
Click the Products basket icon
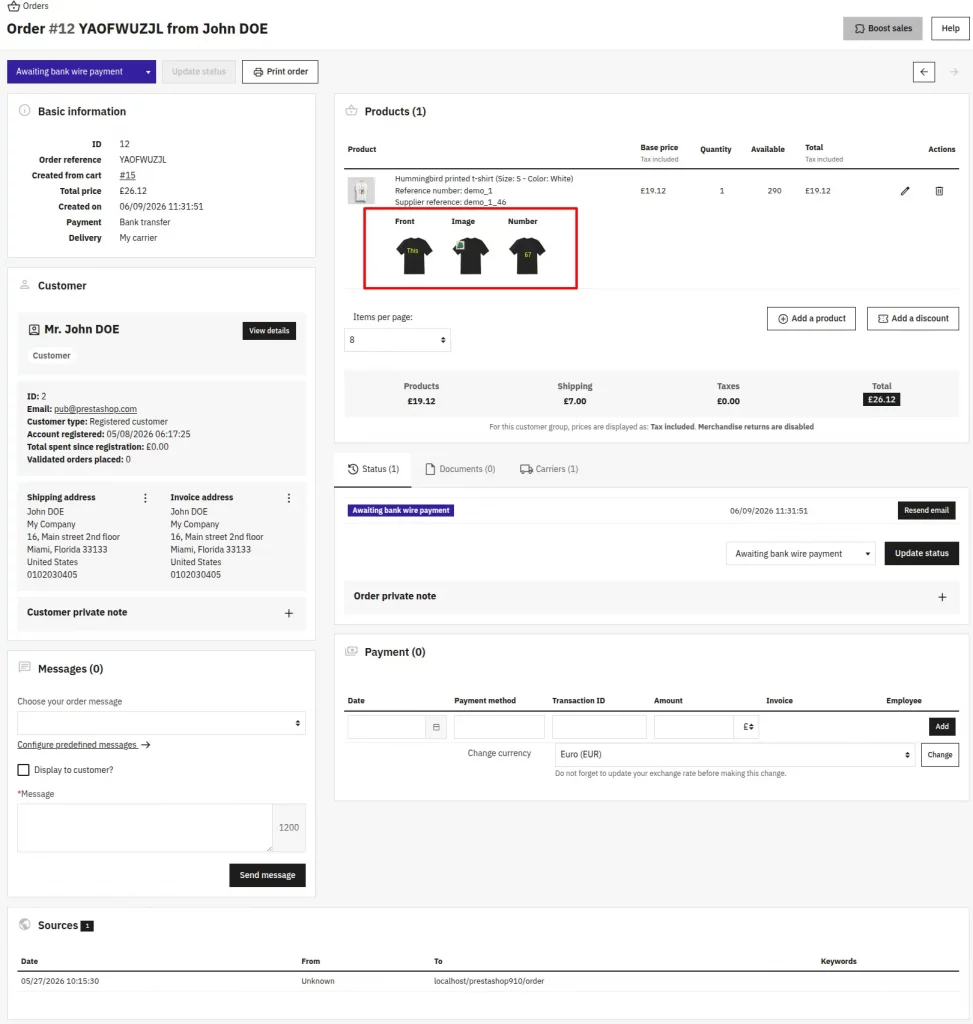pos(351,110)
